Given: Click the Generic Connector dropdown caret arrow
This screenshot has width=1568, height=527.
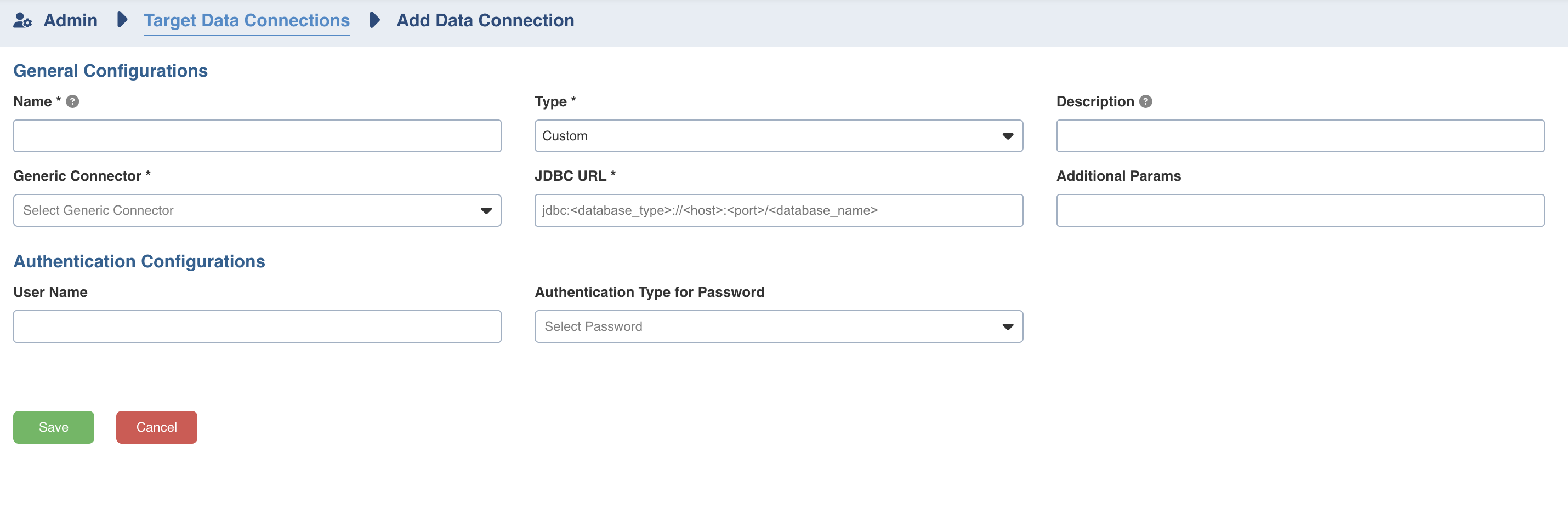Looking at the screenshot, I should click(x=486, y=211).
